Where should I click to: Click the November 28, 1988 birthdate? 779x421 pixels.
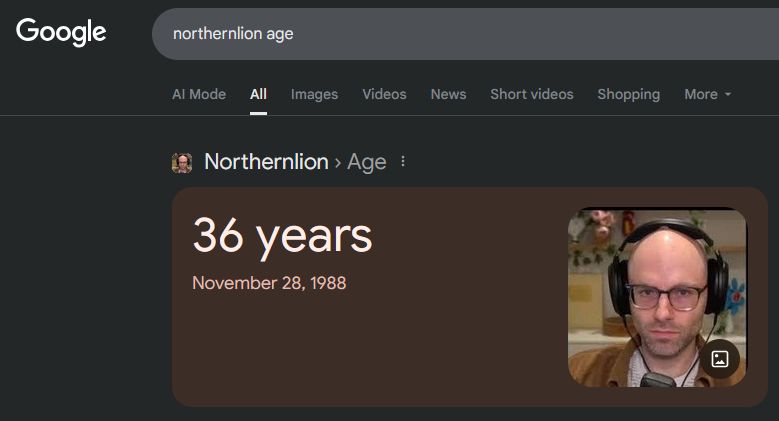click(269, 283)
